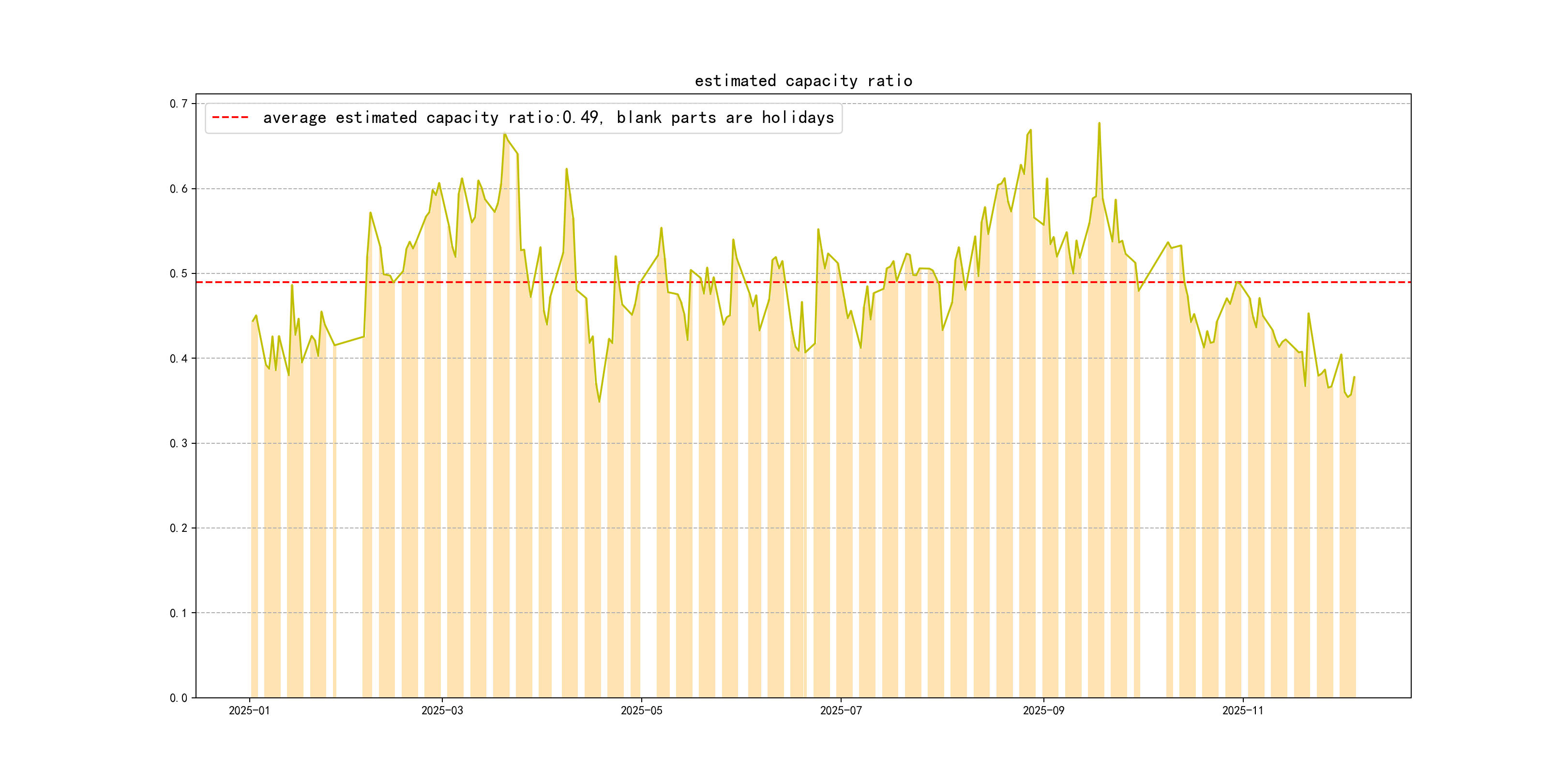Image resolution: width=1568 pixels, height=784 pixels.
Task: Click the 2025-07 x-axis label
Action: [x=841, y=710]
